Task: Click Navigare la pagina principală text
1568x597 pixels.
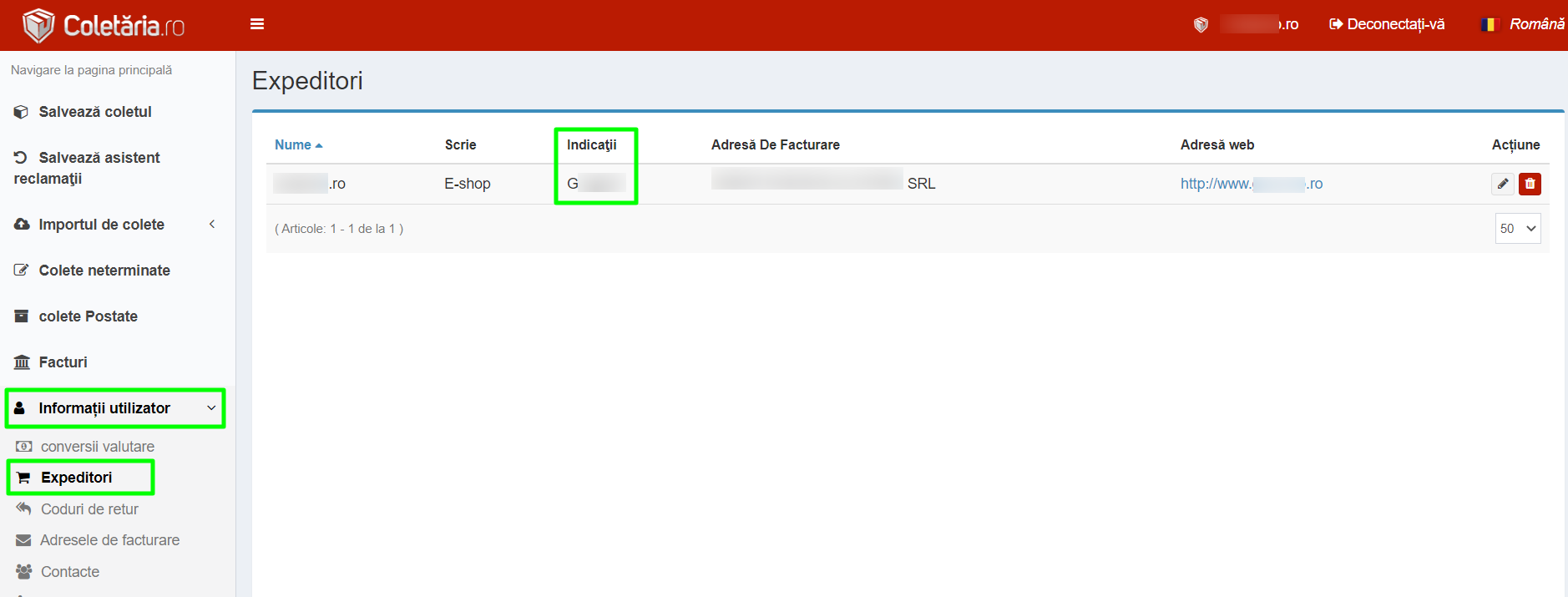Action: pyautogui.click(x=91, y=70)
